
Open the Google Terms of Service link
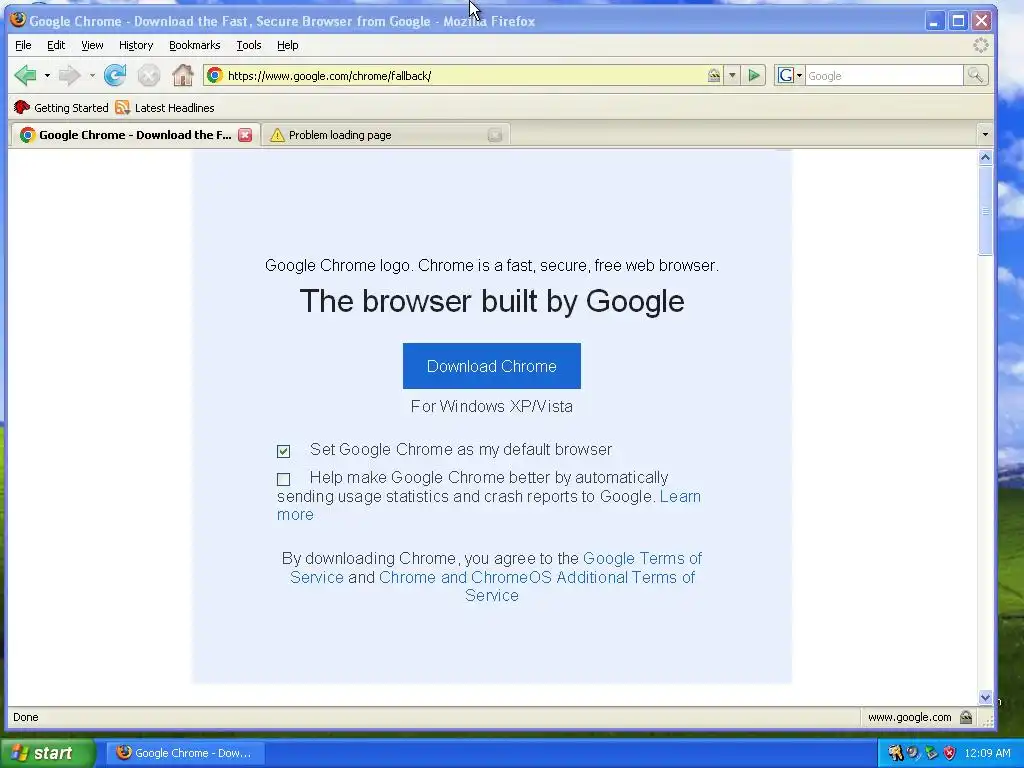coord(642,558)
